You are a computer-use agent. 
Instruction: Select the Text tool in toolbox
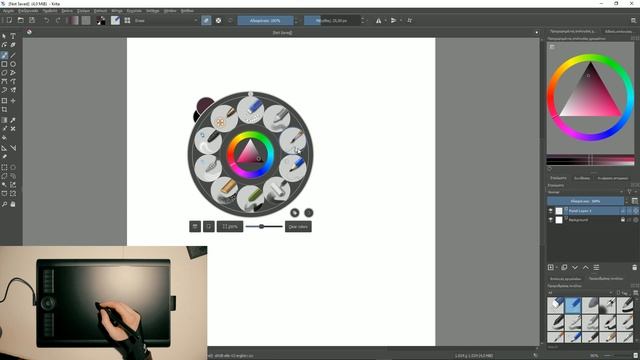pos(13,36)
